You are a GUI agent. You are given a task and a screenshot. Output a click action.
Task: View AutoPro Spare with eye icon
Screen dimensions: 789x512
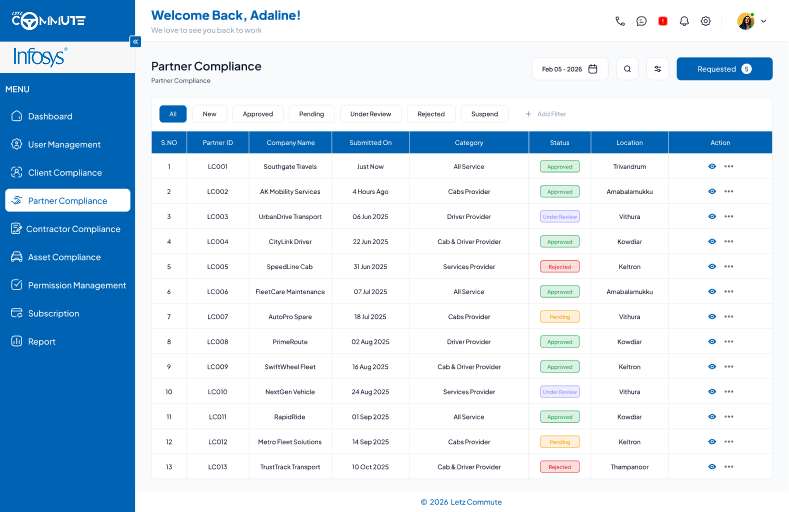click(712, 317)
